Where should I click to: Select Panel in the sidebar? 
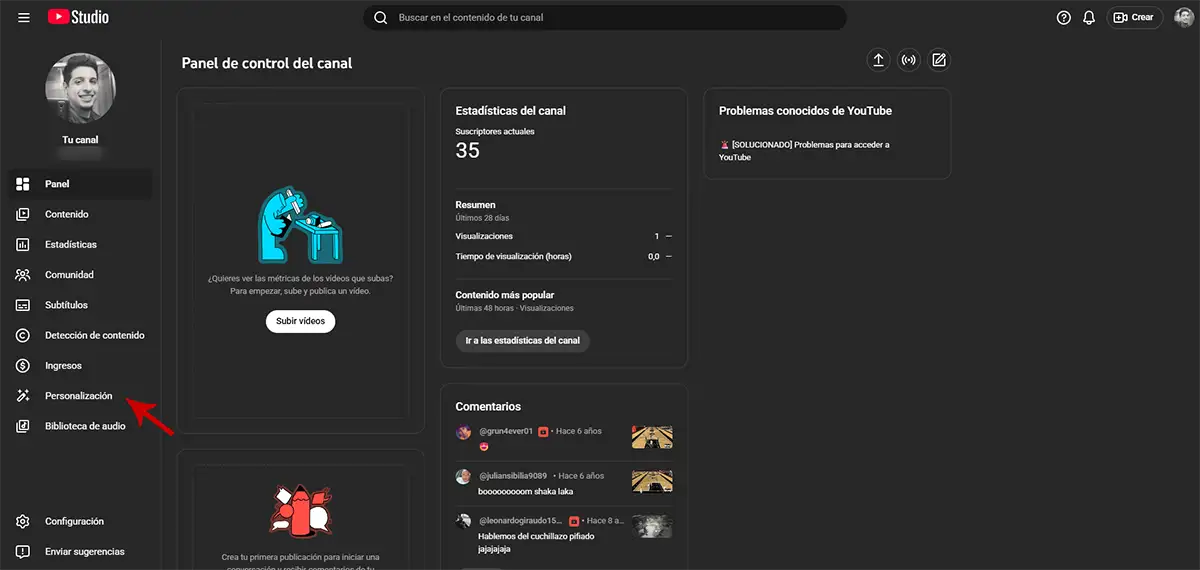point(80,184)
